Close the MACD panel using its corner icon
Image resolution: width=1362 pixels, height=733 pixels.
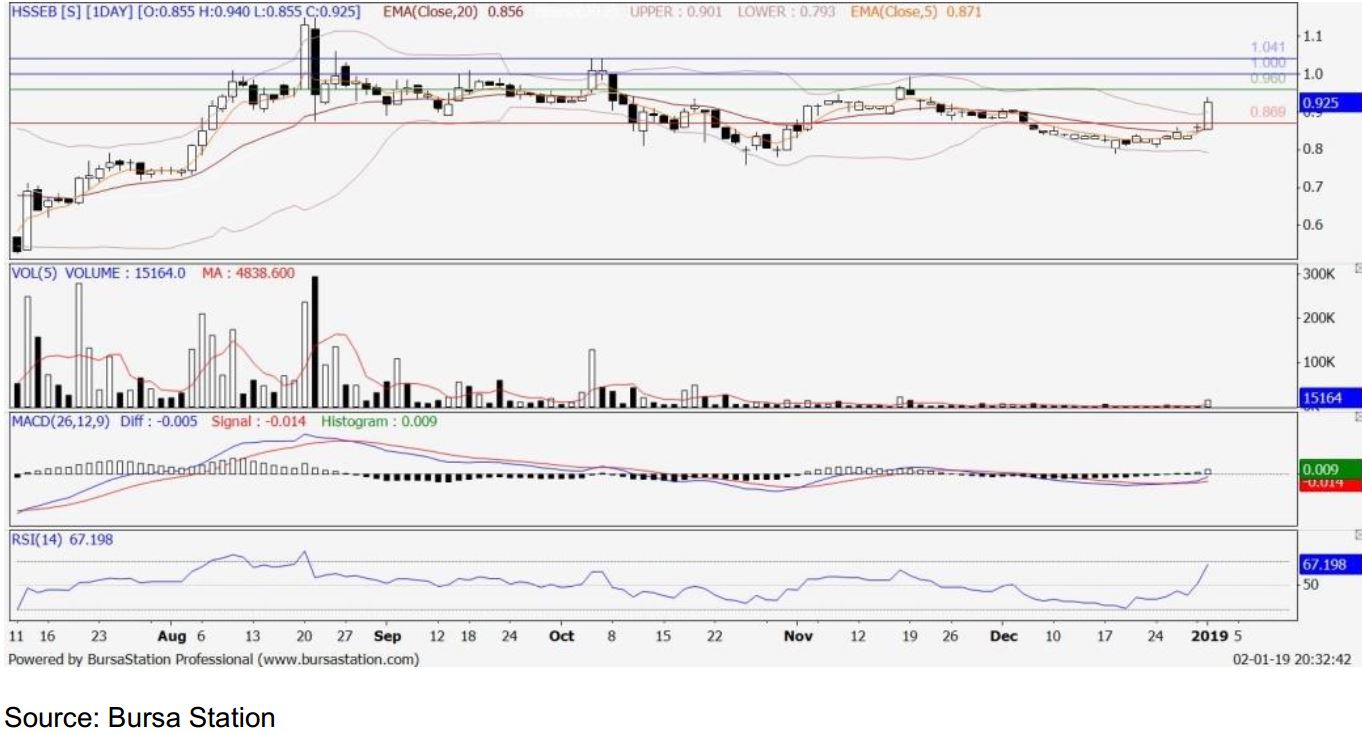pos(1357,416)
